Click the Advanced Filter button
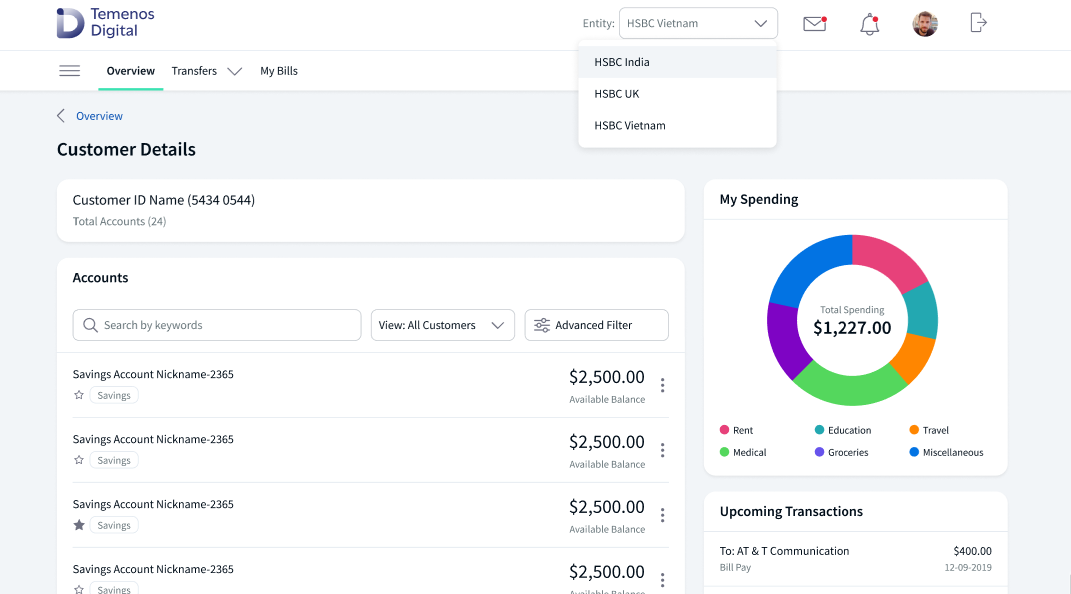This screenshot has width=1071, height=594. pyautogui.click(x=596, y=325)
